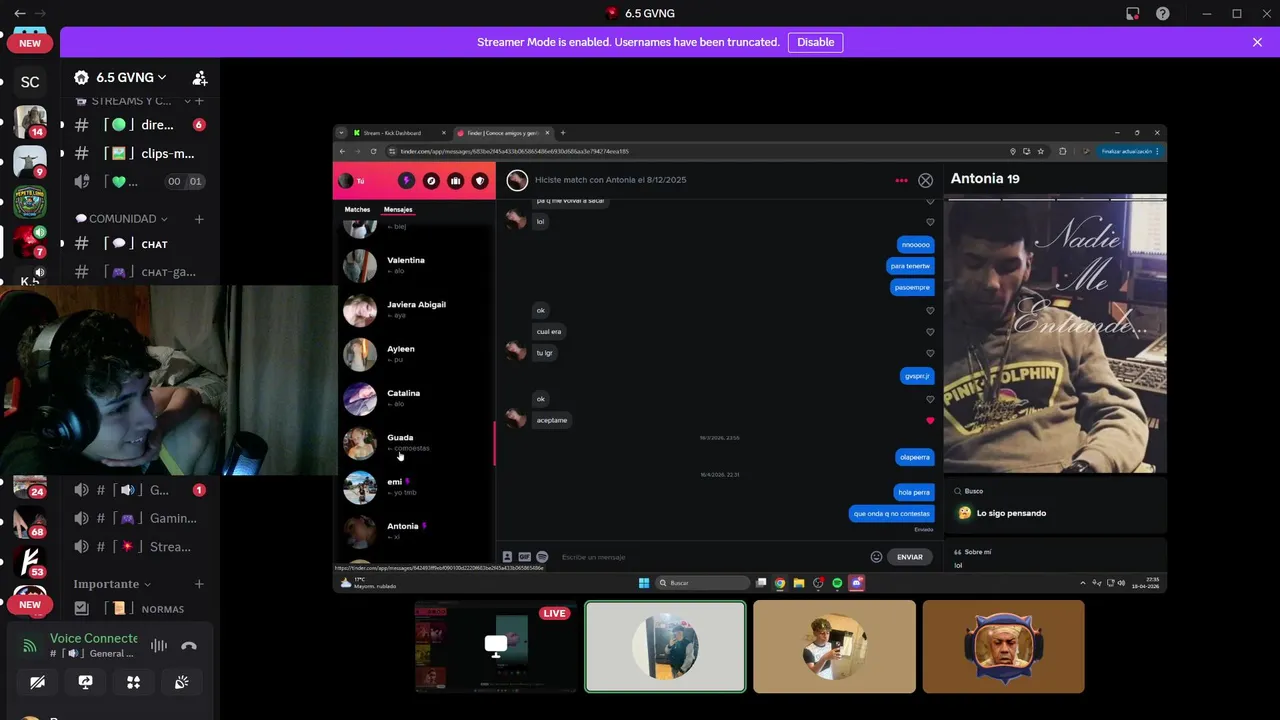The width and height of the screenshot is (1280, 720).
Task: Open the CHAT text channel
Action: (140, 244)
